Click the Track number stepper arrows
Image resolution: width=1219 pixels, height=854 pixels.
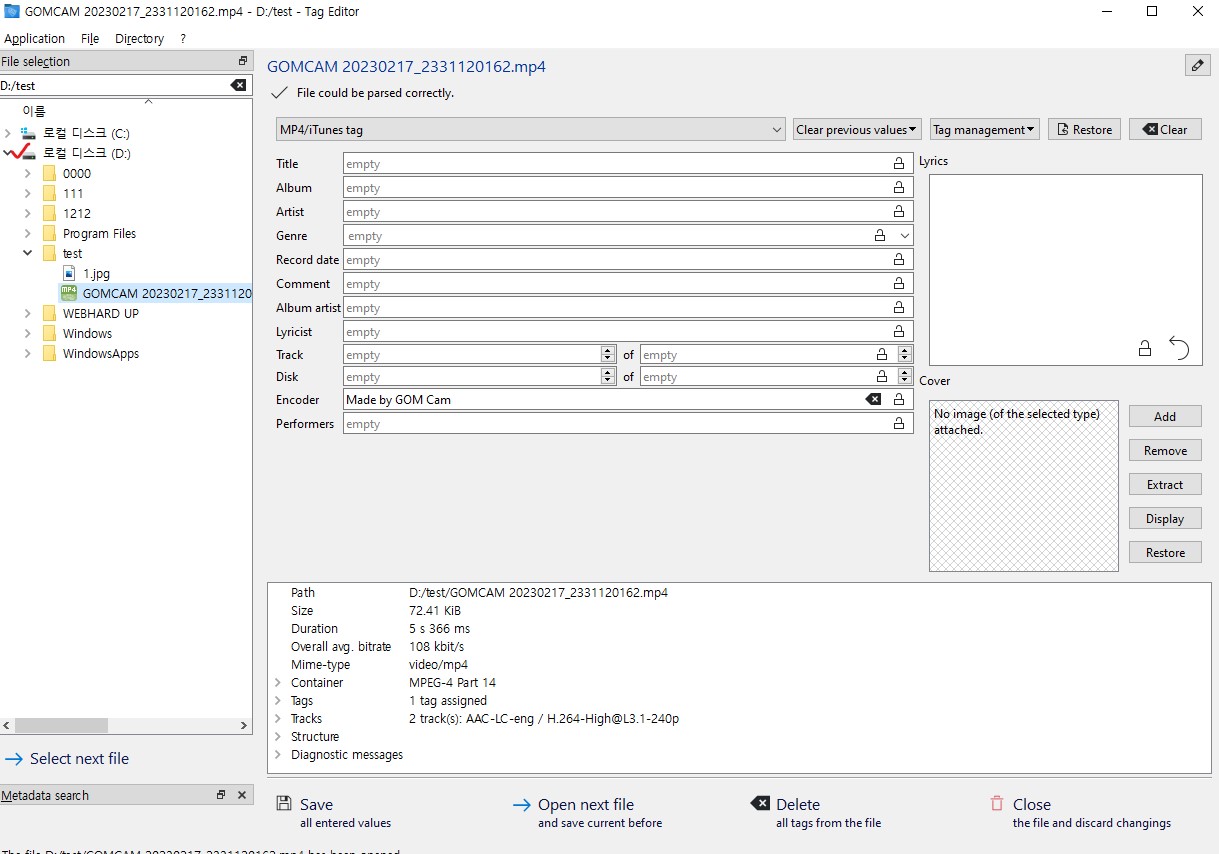[608, 354]
